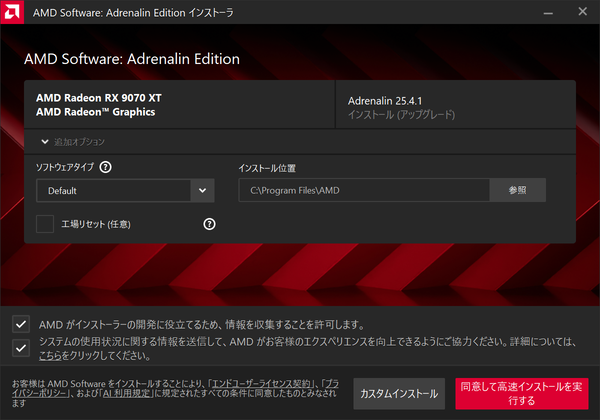Click the AMD logo icon in title bar
Viewport: 600px width, 420px height.
click(x=12, y=12)
